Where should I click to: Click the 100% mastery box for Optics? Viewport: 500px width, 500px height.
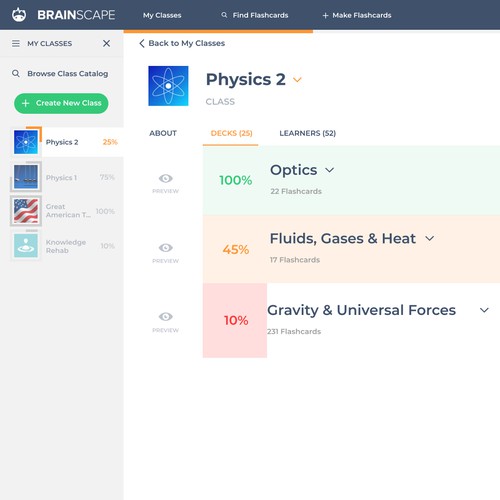[235, 180]
